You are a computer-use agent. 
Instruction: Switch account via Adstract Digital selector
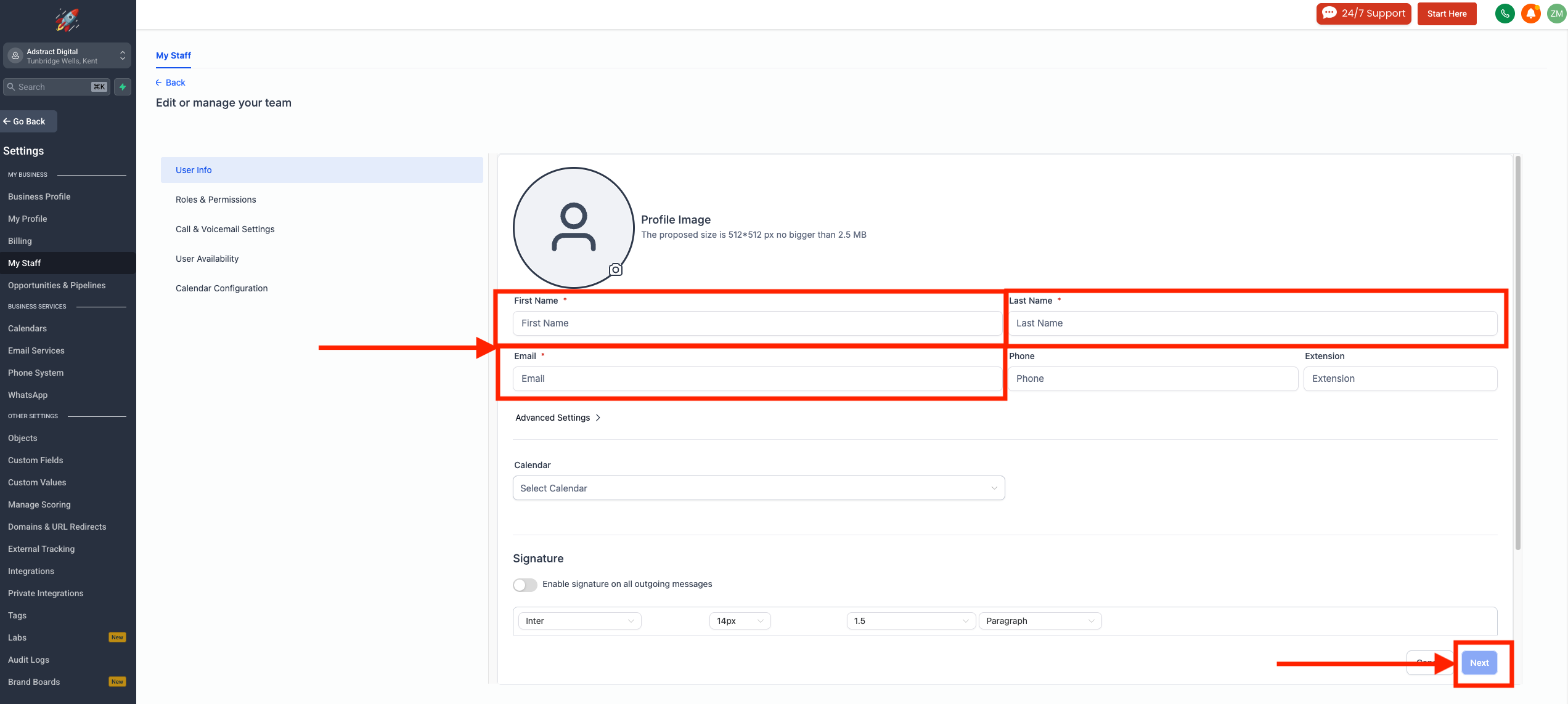67,56
